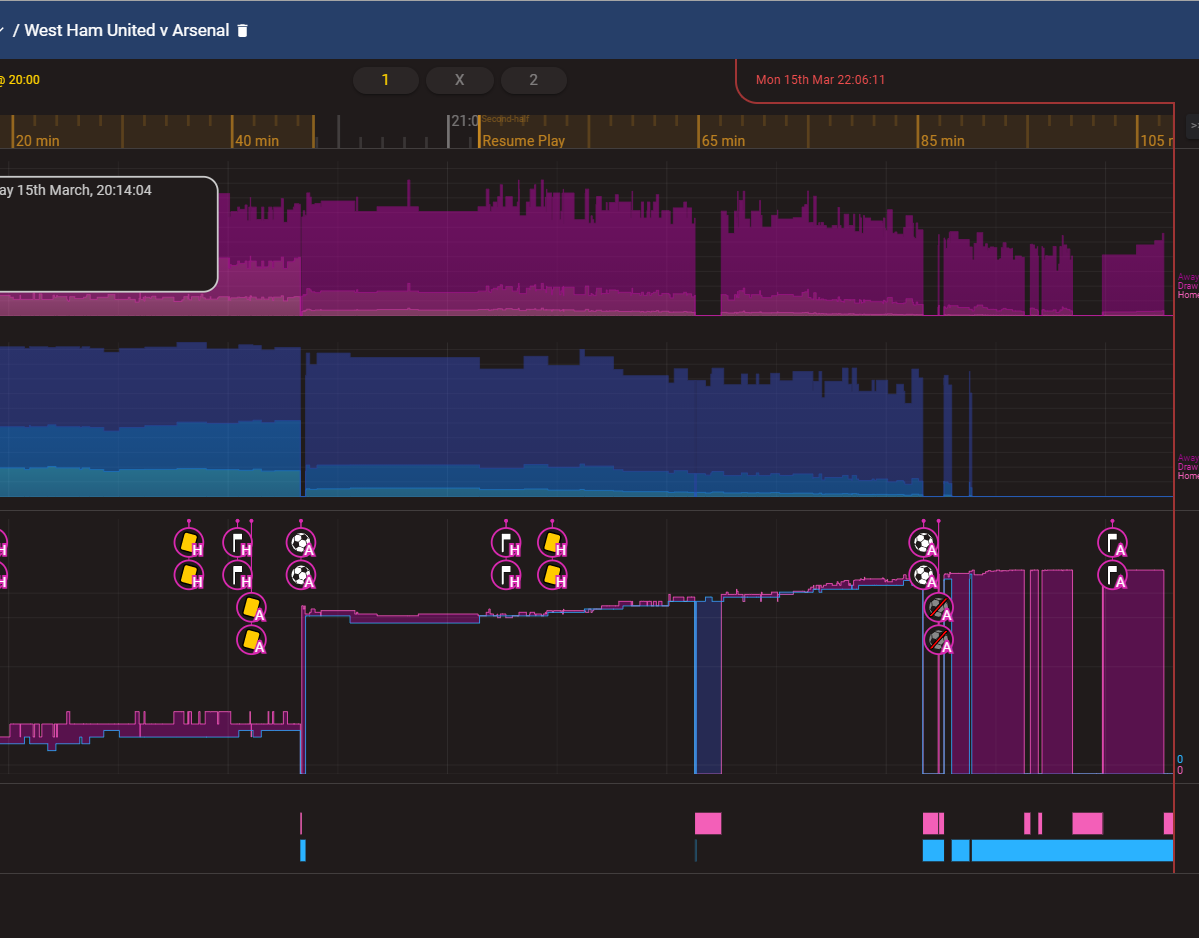Click the lower Away yellow card icon
The width and height of the screenshot is (1199, 938).
point(252,640)
